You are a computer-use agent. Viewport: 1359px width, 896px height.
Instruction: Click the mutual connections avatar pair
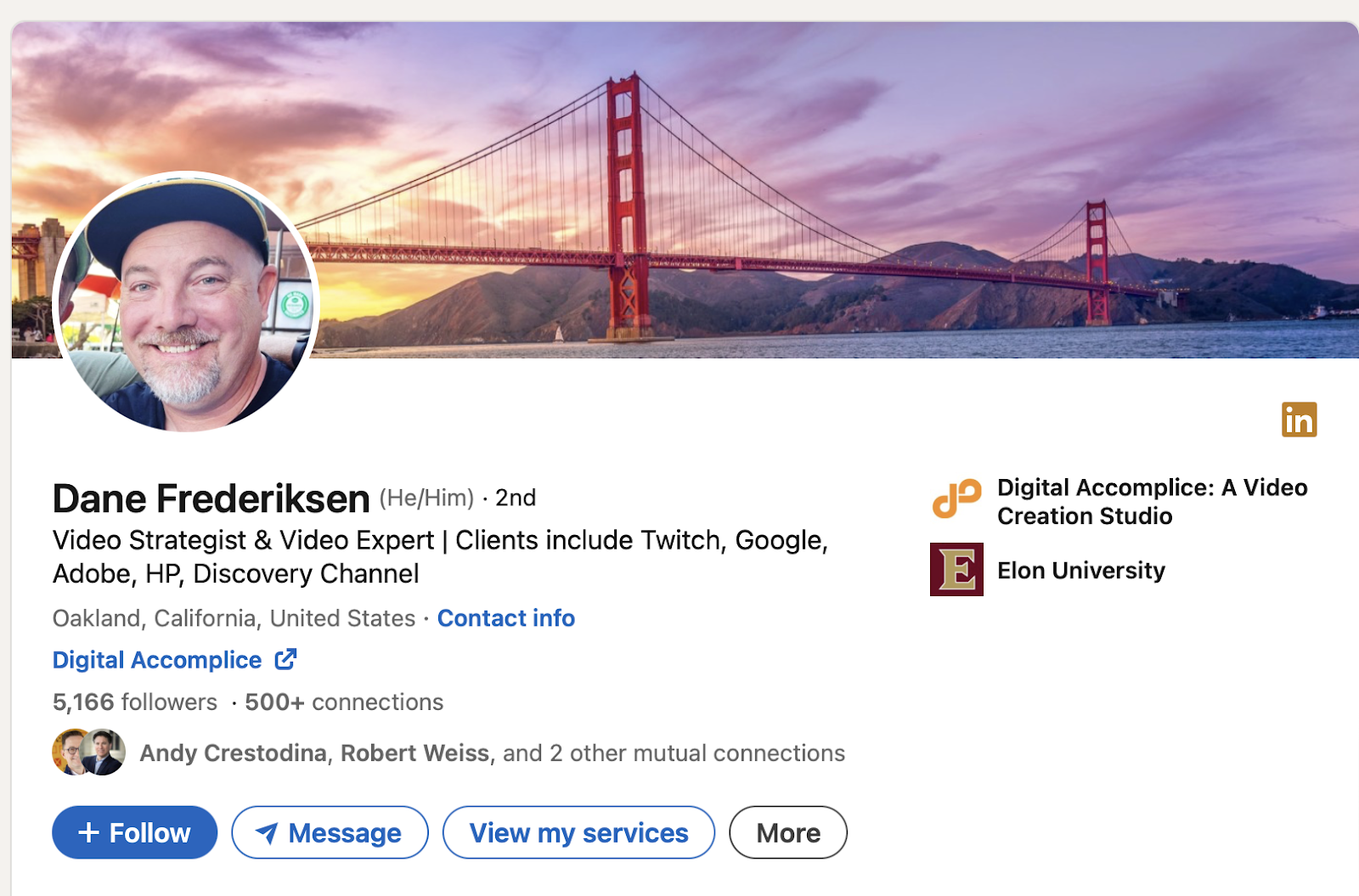(88, 752)
